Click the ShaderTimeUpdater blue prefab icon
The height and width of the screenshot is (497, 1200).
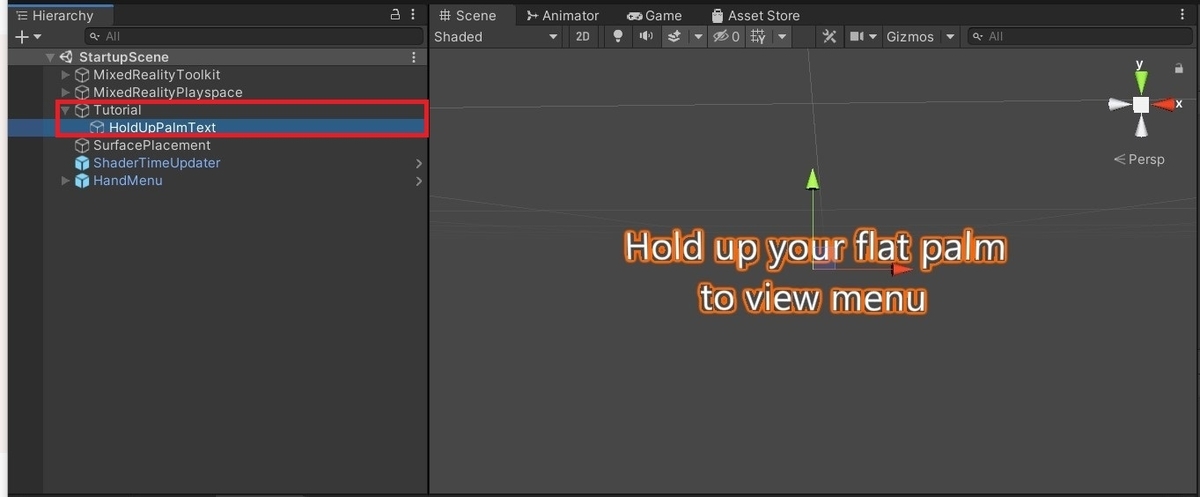point(82,163)
